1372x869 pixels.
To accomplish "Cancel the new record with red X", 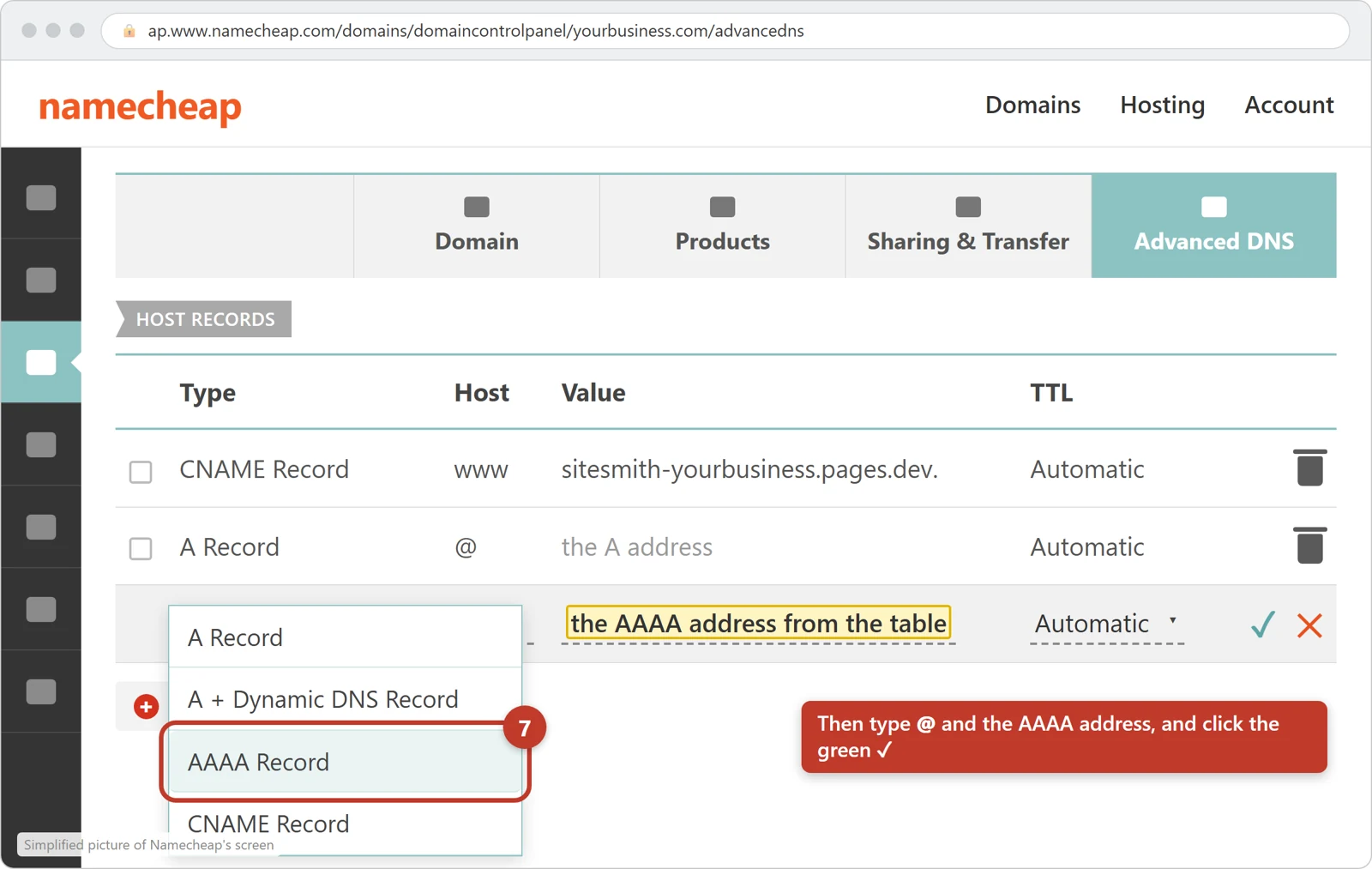I will click(x=1309, y=625).
